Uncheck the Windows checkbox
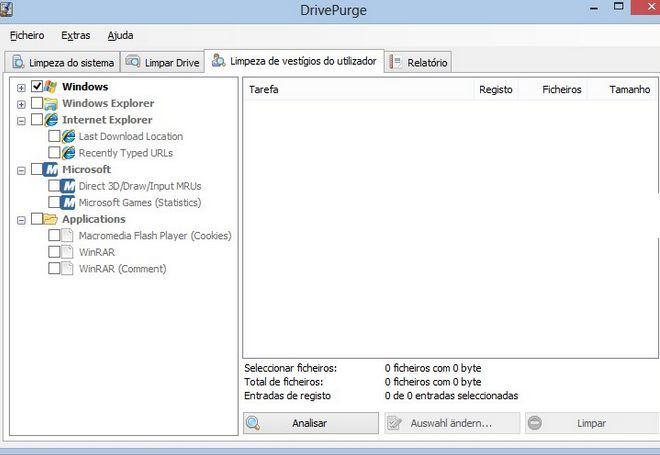Screen dimensions: 660x455 37,86
